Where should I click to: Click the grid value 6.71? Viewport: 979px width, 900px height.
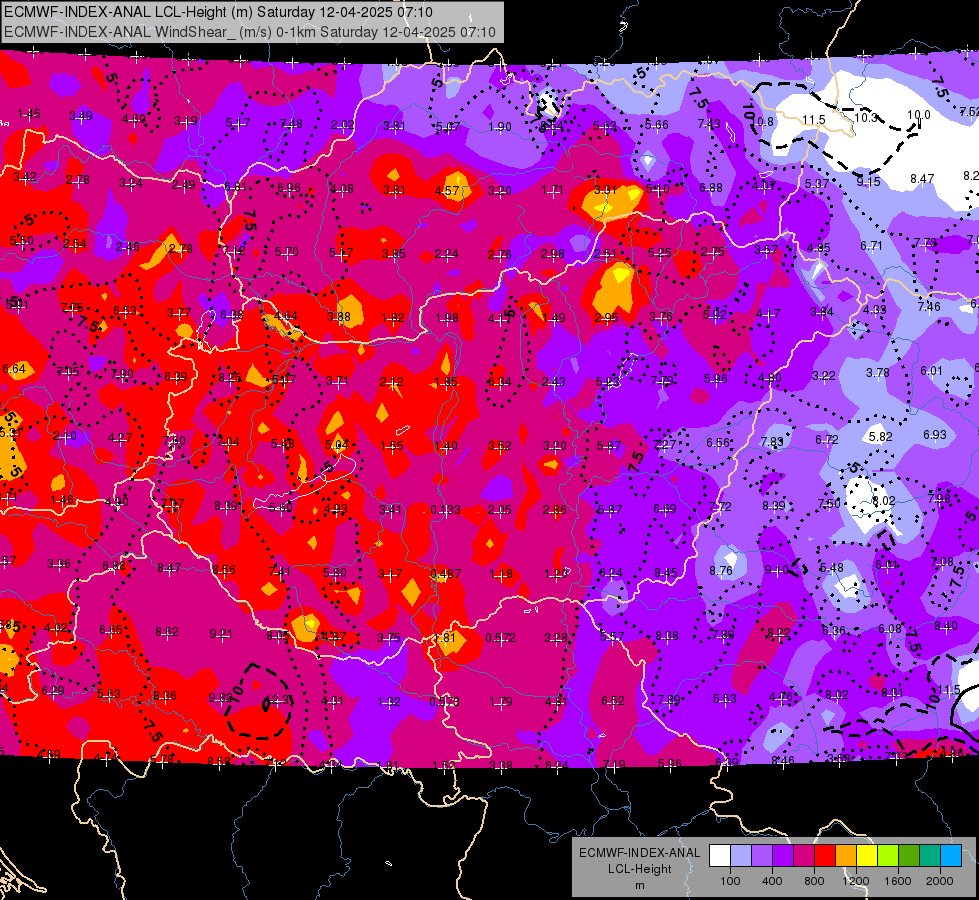(871, 245)
